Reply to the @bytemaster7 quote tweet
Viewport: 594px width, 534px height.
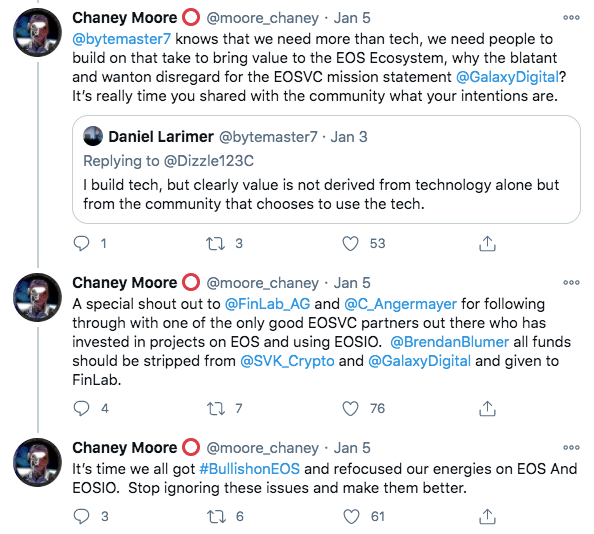[x=81, y=244]
